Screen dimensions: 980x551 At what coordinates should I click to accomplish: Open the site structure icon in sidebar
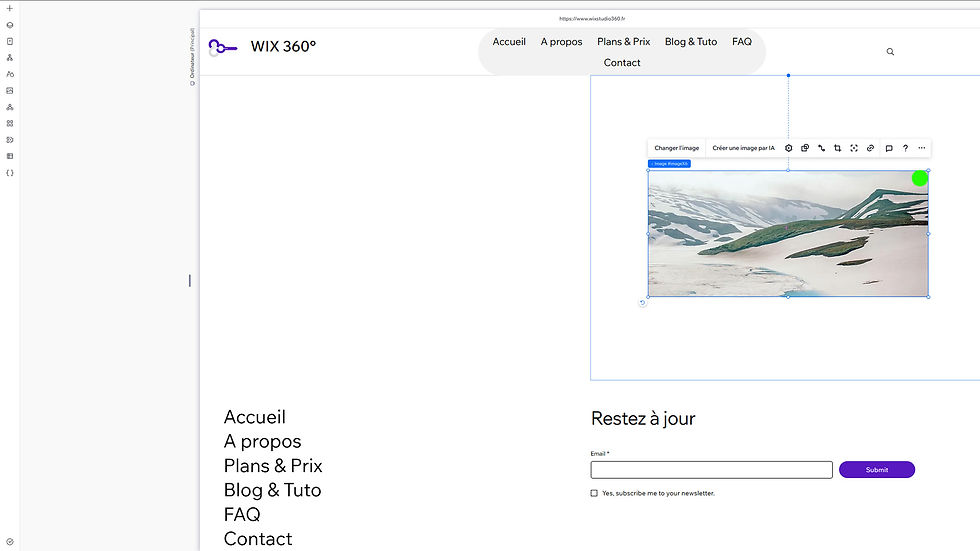point(9,57)
